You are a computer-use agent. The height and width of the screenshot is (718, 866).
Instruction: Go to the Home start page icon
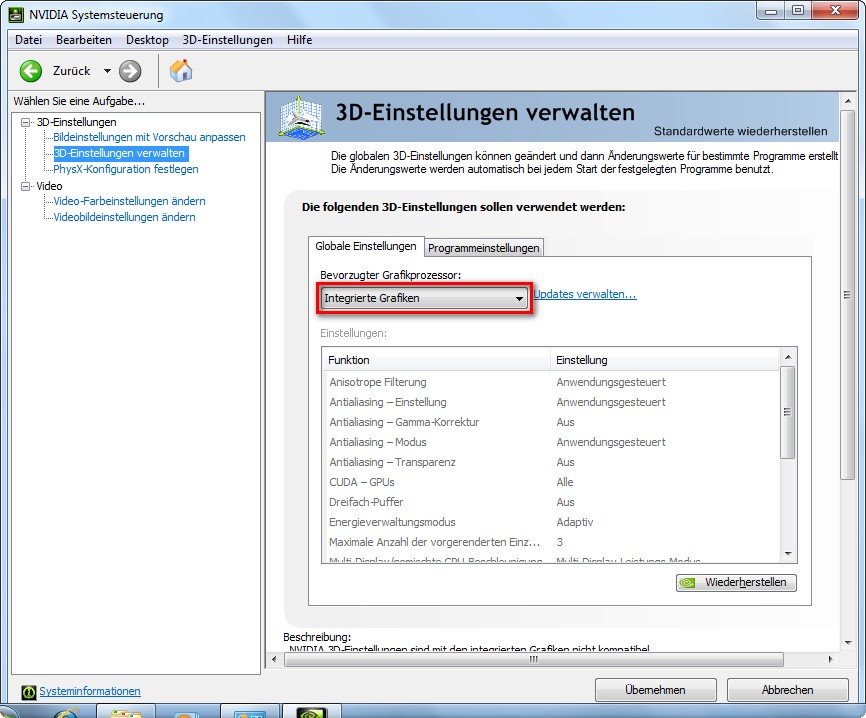pos(181,71)
